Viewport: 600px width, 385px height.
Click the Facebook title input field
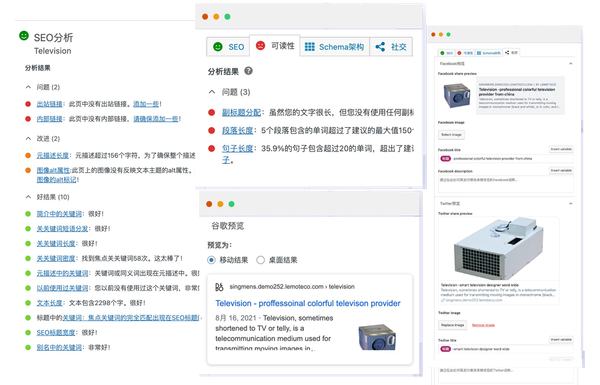pyautogui.click(x=505, y=158)
